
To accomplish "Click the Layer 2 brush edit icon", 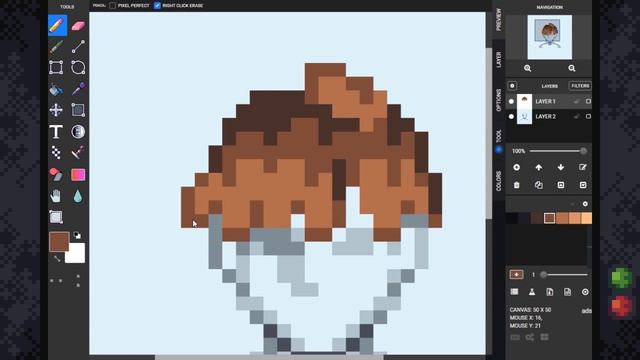I will coord(576,116).
